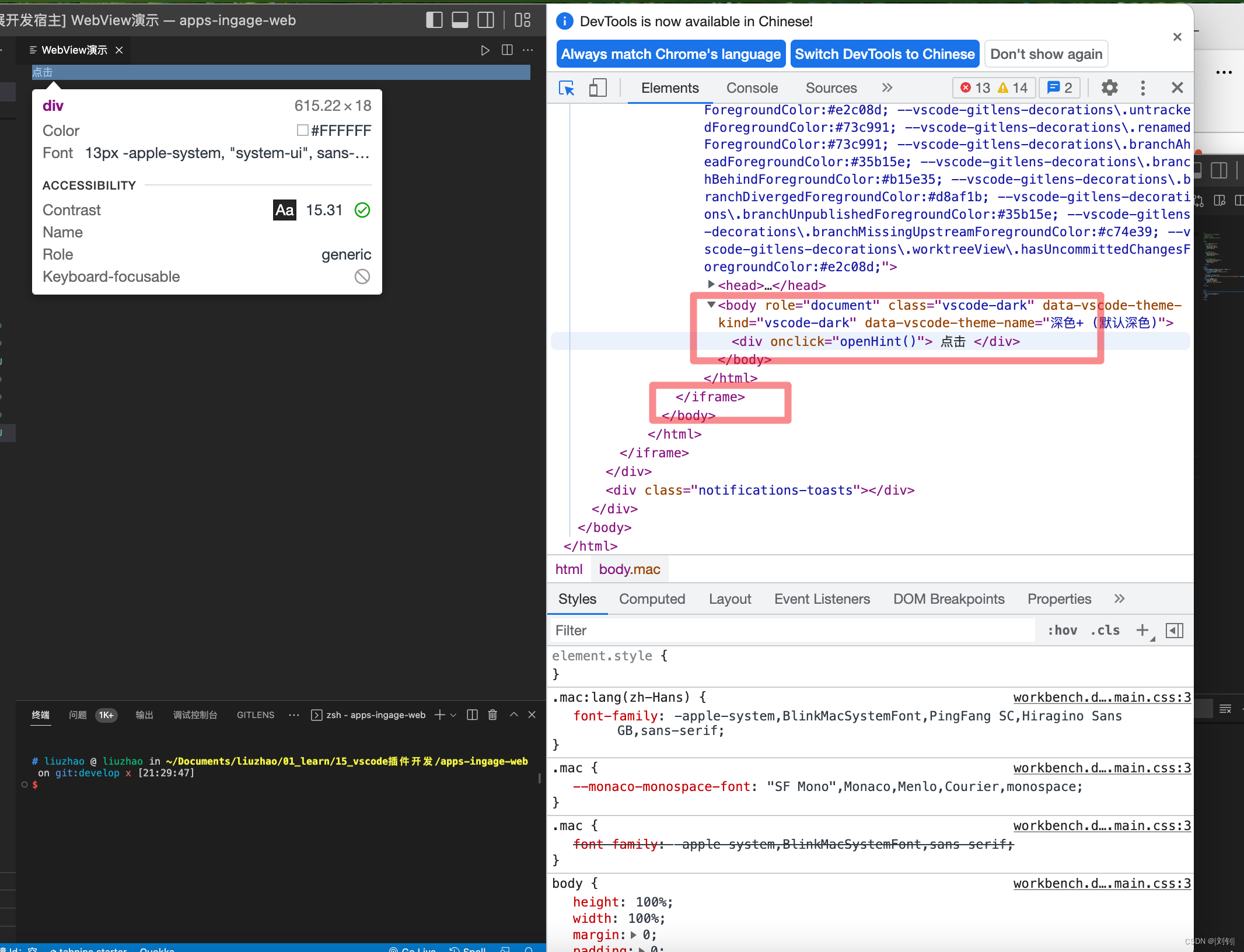Click Switch DevTools to Chinese button

click(885, 54)
